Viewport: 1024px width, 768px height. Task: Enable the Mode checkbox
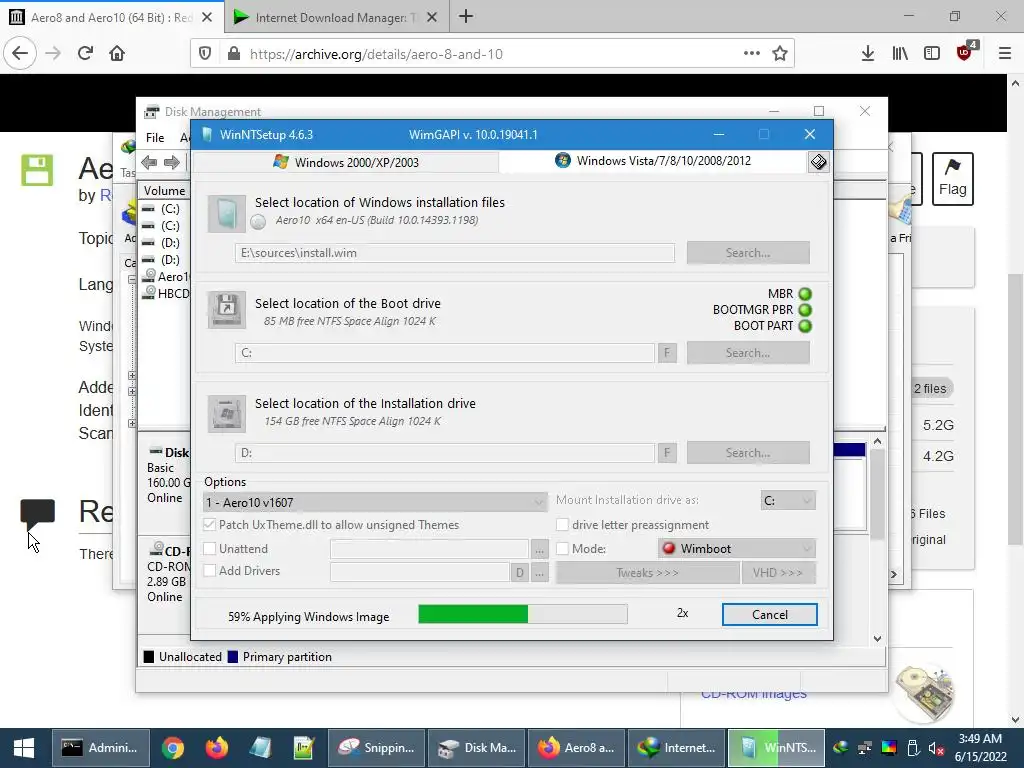click(562, 549)
